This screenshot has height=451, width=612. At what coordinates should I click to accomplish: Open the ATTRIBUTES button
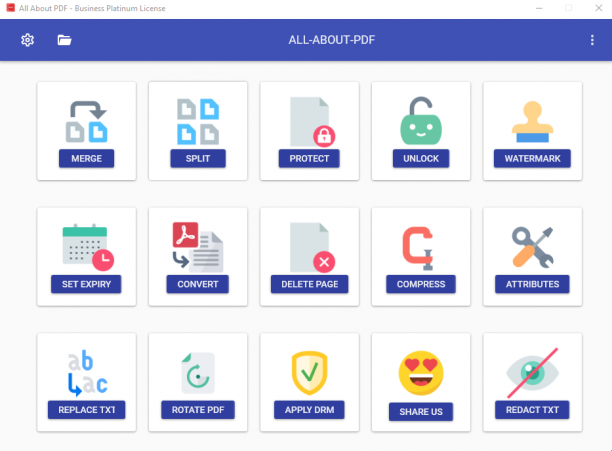pyautogui.click(x=532, y=284)
